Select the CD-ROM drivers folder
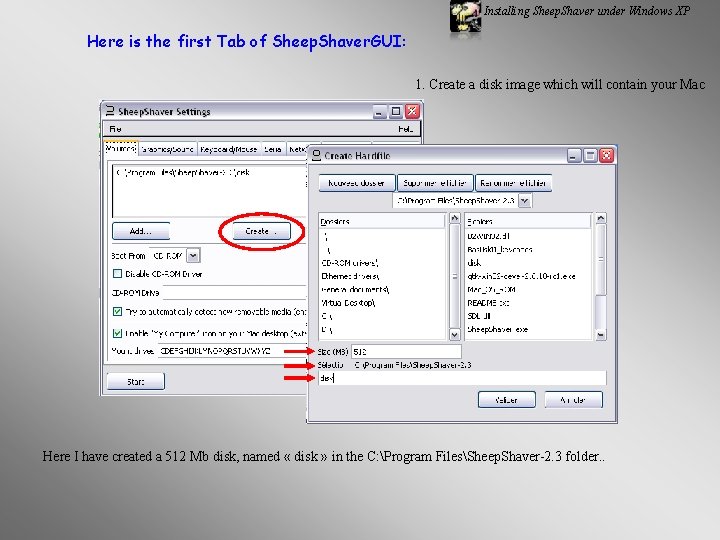 coord(350,263)
